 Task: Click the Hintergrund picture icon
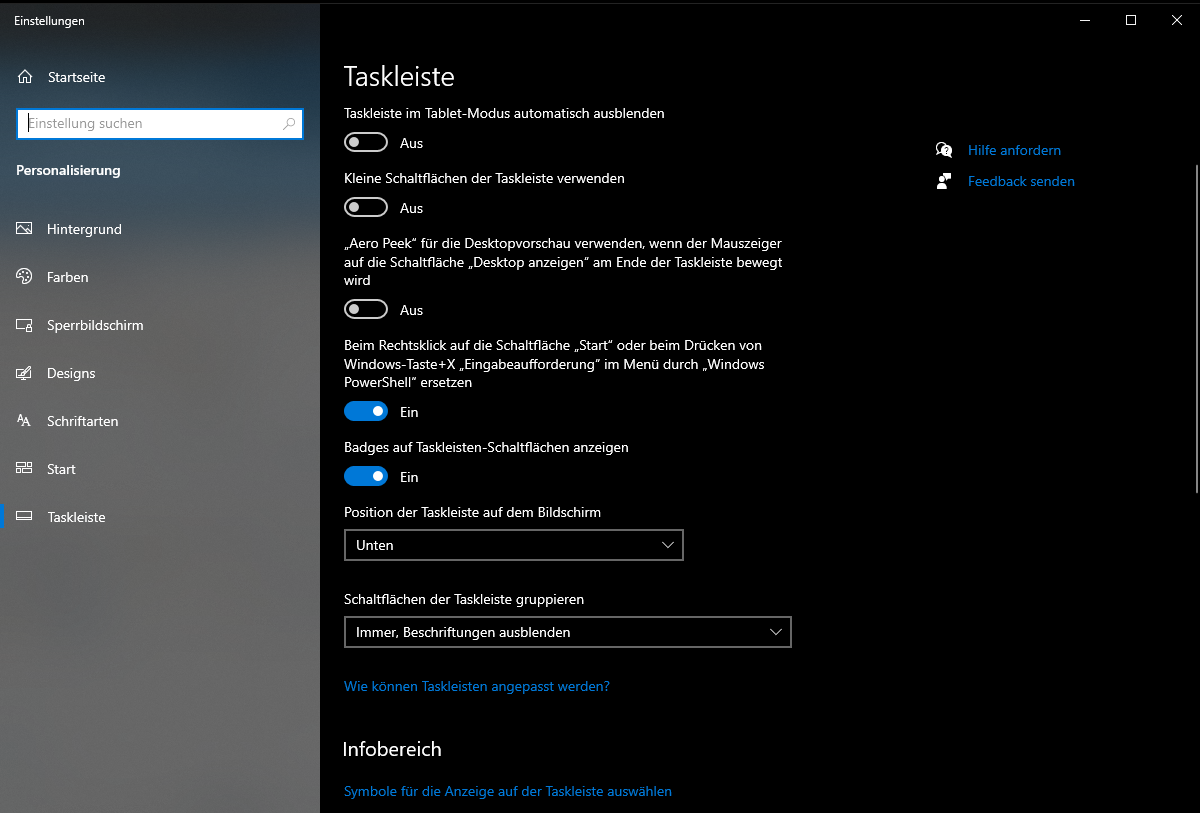pos(25,229)
